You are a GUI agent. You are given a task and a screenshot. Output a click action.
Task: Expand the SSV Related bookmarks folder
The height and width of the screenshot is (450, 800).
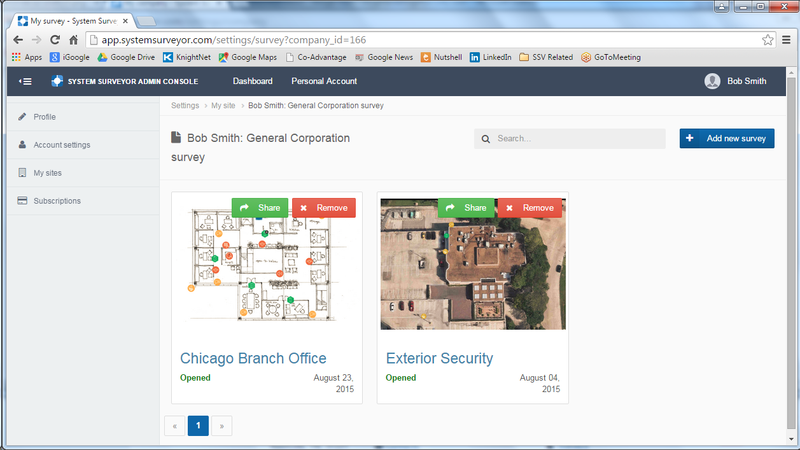click(x=546, y=57)
